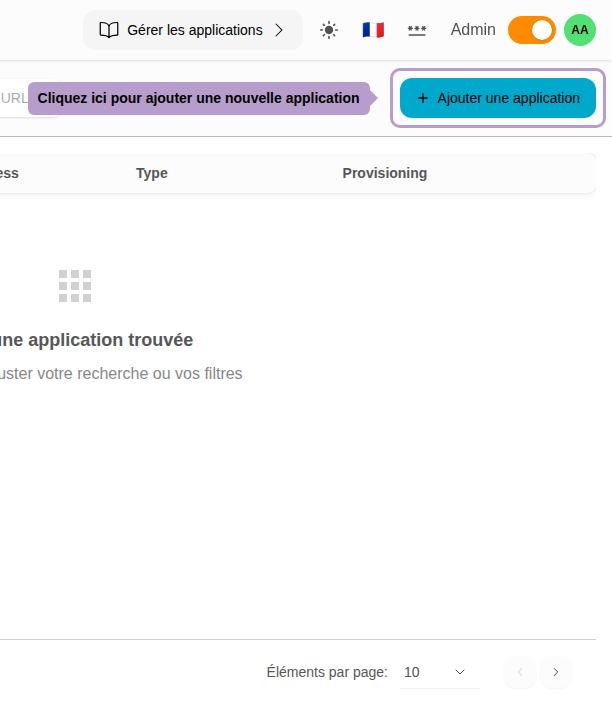This screenshot has height=720, width=612.
Task: Go to the previous page arrow
Action: [520, 672]
